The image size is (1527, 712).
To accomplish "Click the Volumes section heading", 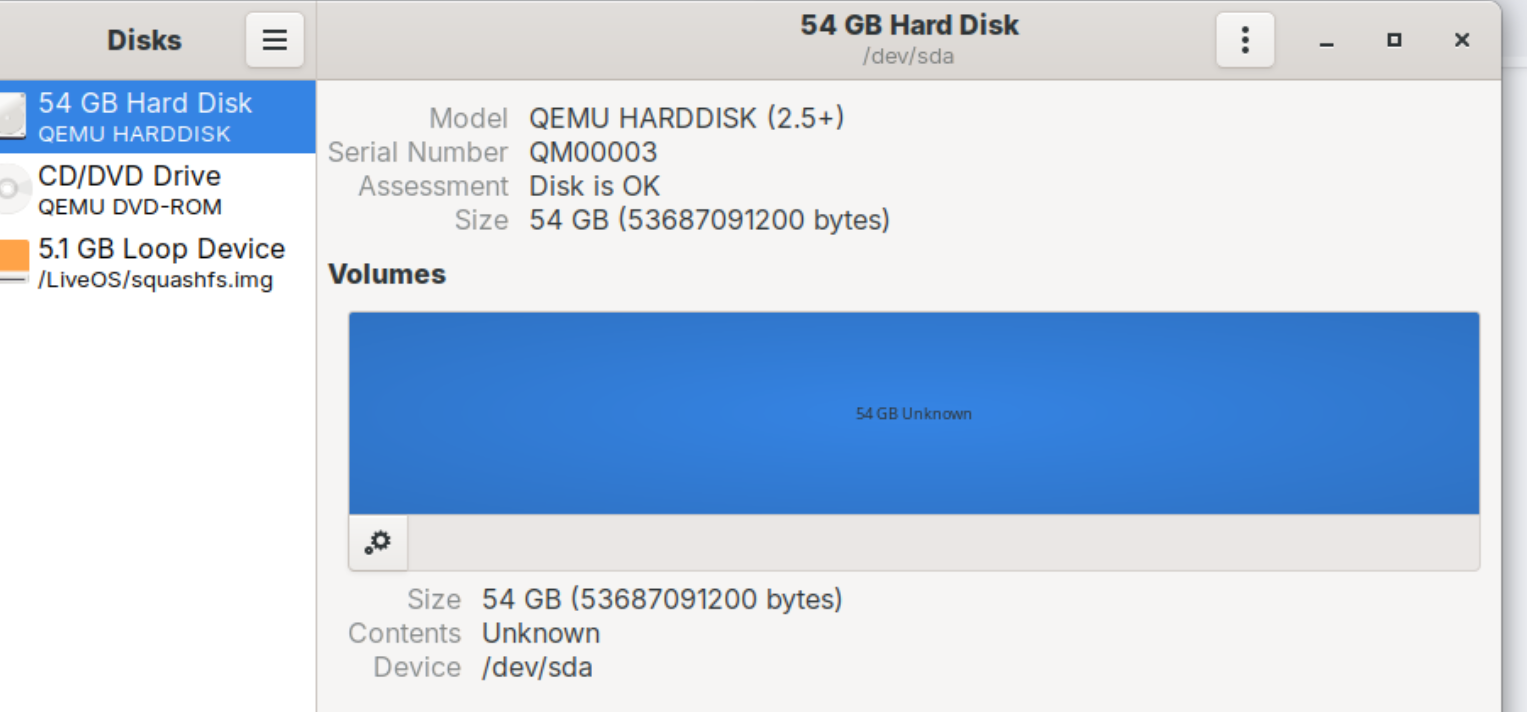I will coord(387,274).
